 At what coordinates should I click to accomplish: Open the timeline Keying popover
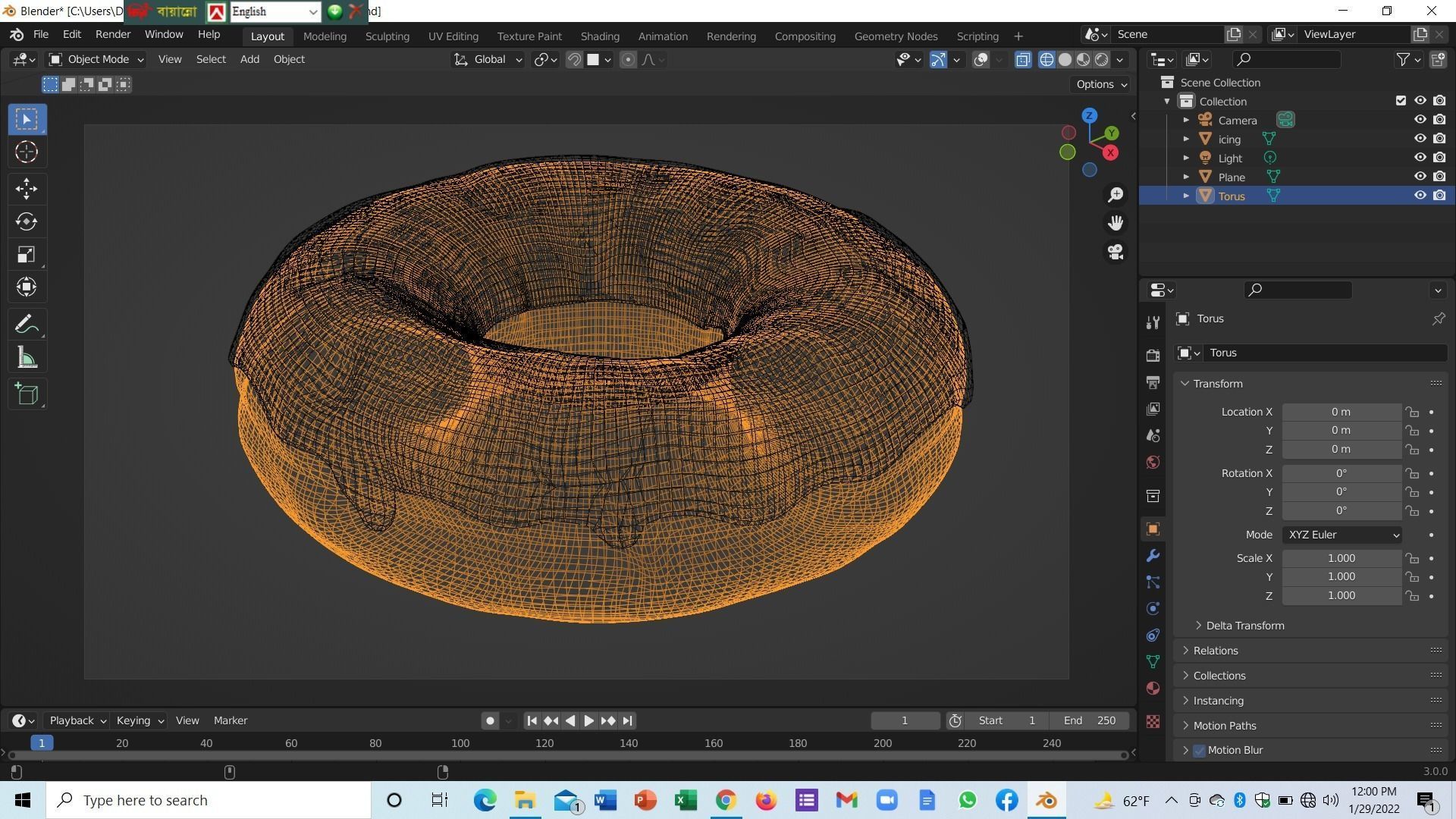(x=140, y=721)
